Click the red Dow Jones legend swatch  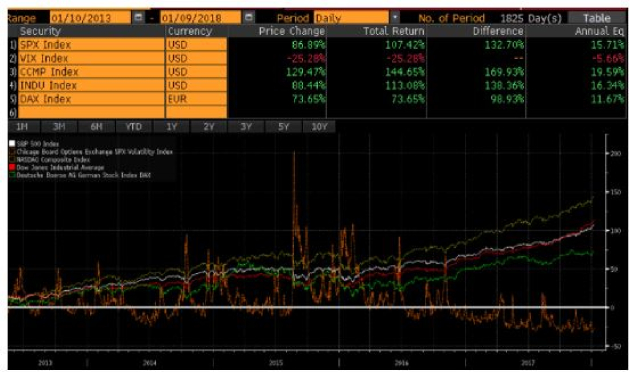[x=12, y=167]
